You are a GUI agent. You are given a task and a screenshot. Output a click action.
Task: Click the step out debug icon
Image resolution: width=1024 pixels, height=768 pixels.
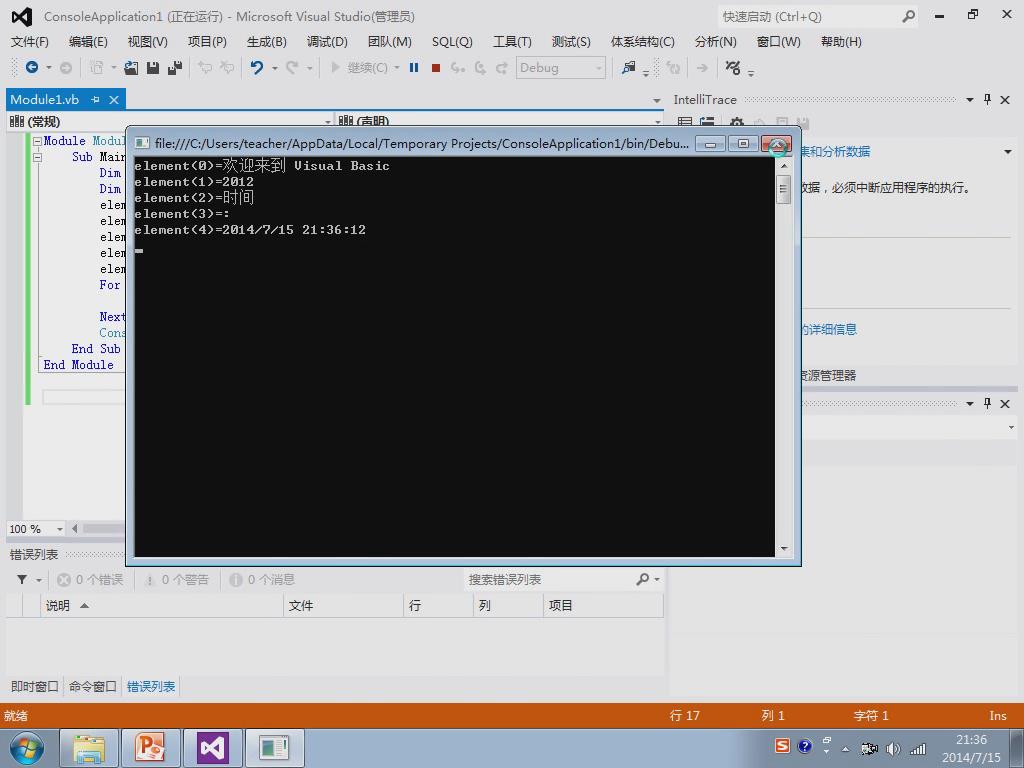(x=502, y=67)
